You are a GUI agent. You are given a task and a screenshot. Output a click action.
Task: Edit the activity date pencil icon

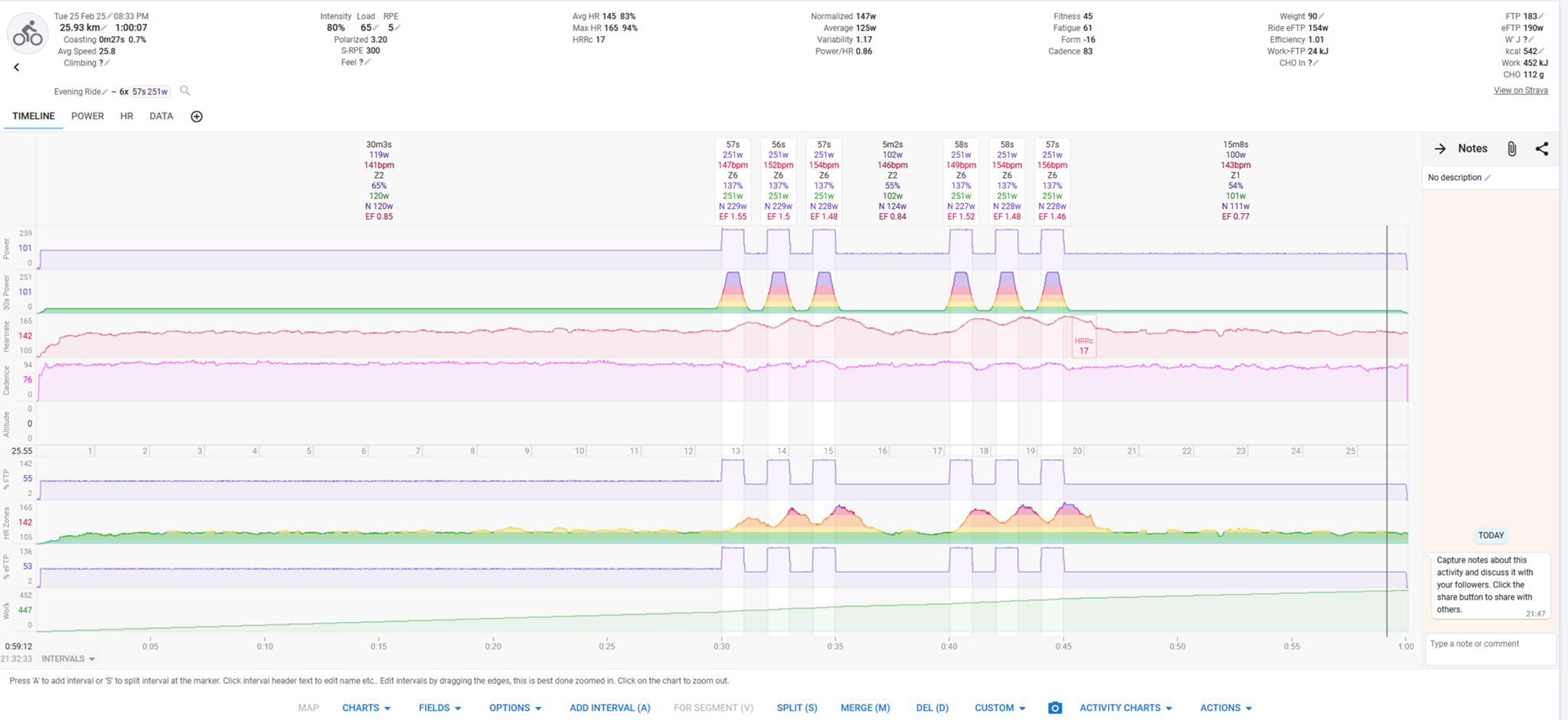109,16
